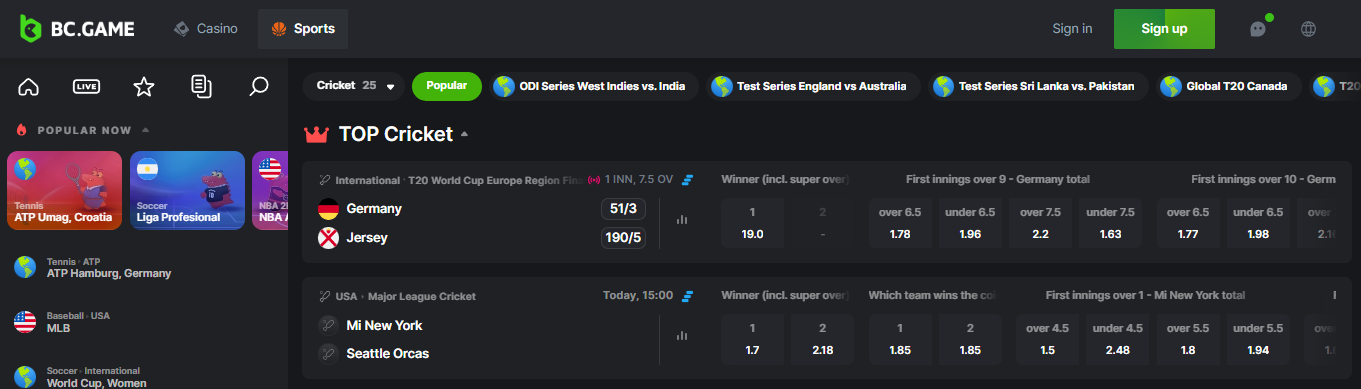View statistics chart for Mi New York match
Screen dimensions: 1361x389
click(x=682, y=336)
